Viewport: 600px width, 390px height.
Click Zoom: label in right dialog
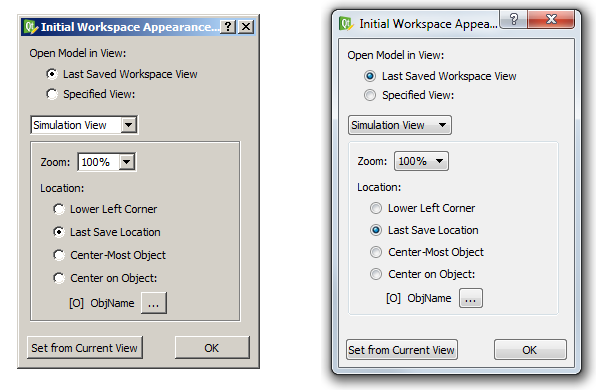coord(372,161)
